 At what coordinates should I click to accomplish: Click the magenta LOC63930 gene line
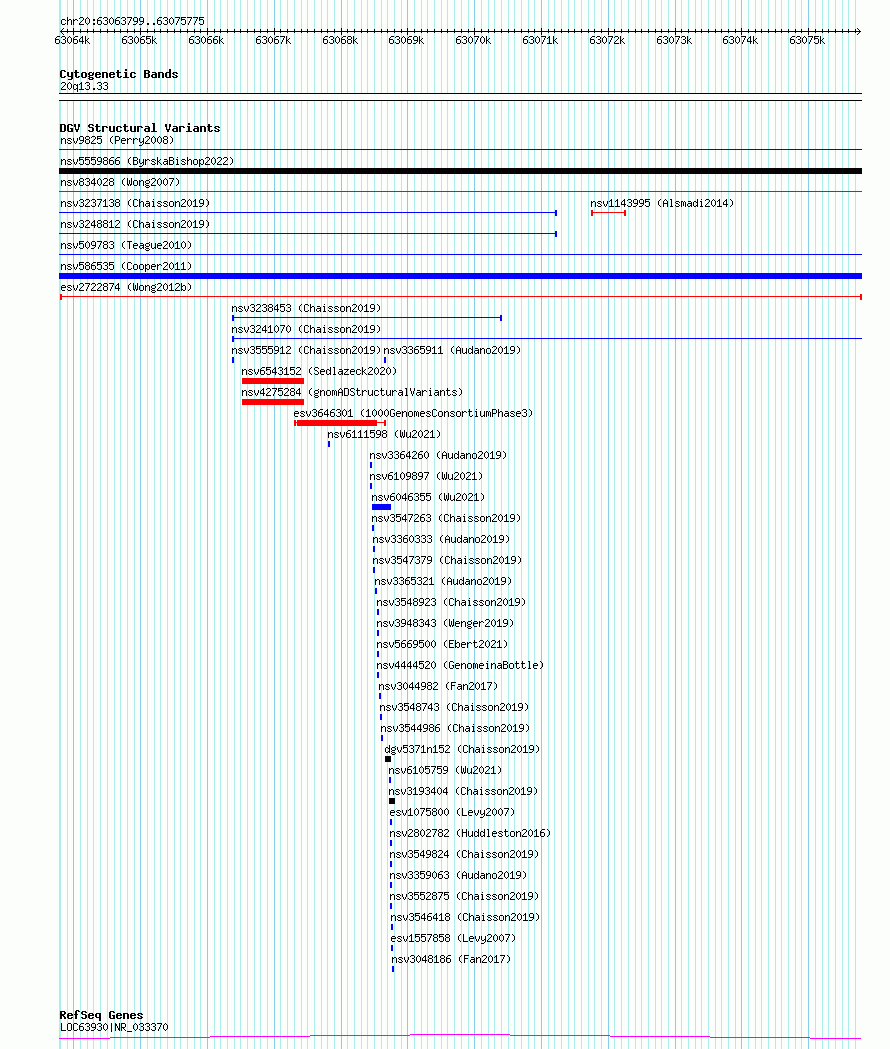[x=460, y=1036]
